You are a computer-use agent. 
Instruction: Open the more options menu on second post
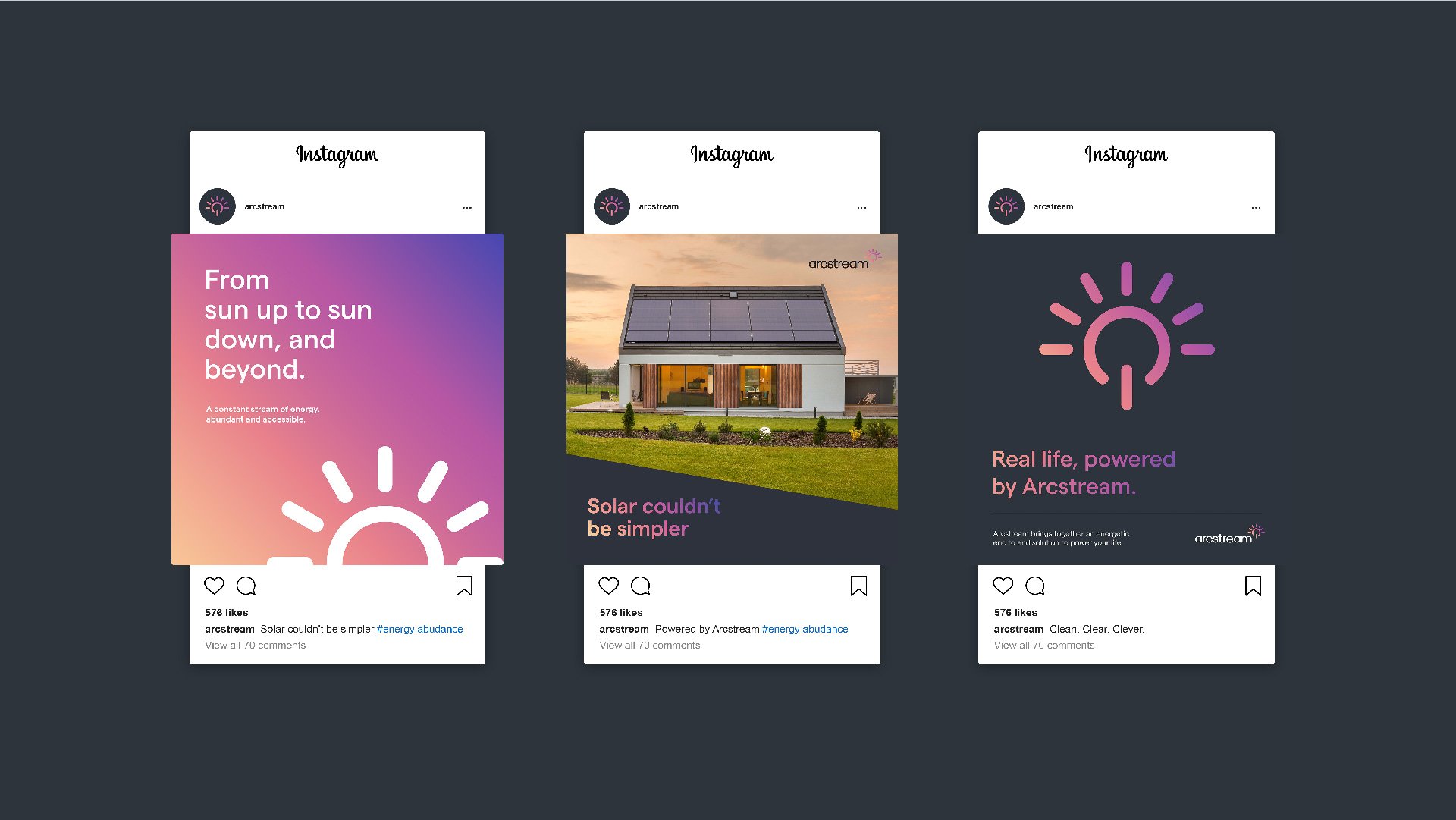(x=861, y=207)
